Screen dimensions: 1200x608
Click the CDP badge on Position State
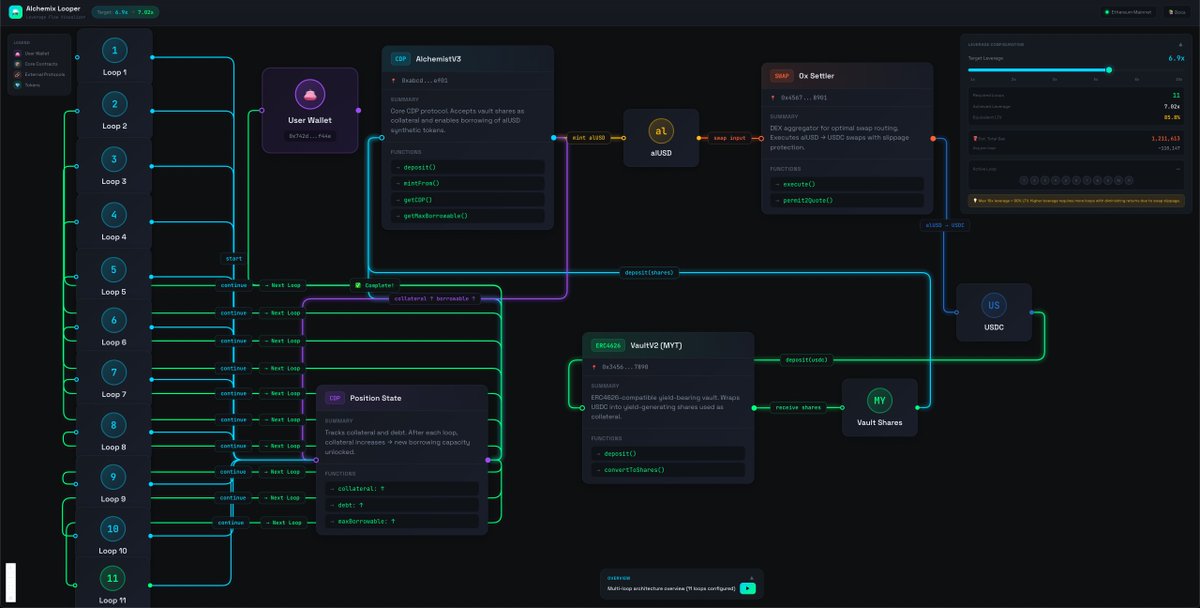click(335, 398)
